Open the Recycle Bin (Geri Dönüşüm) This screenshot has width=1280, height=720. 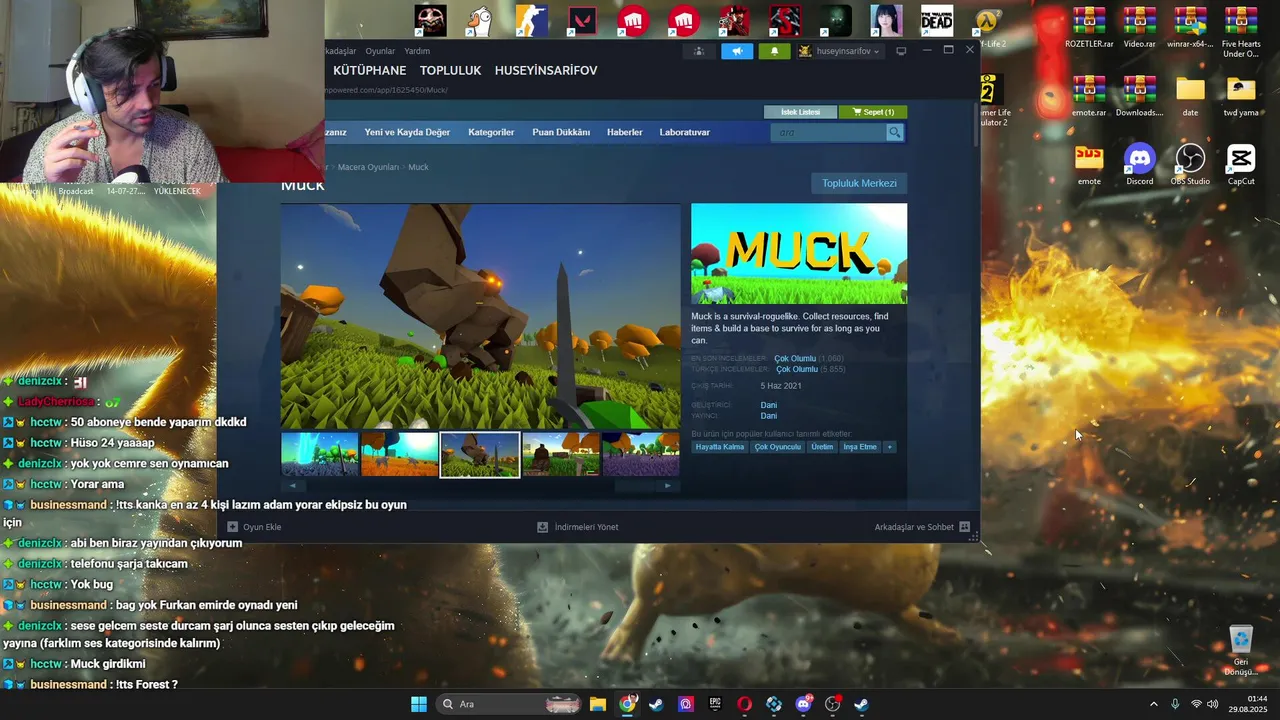click(1240, 650)
